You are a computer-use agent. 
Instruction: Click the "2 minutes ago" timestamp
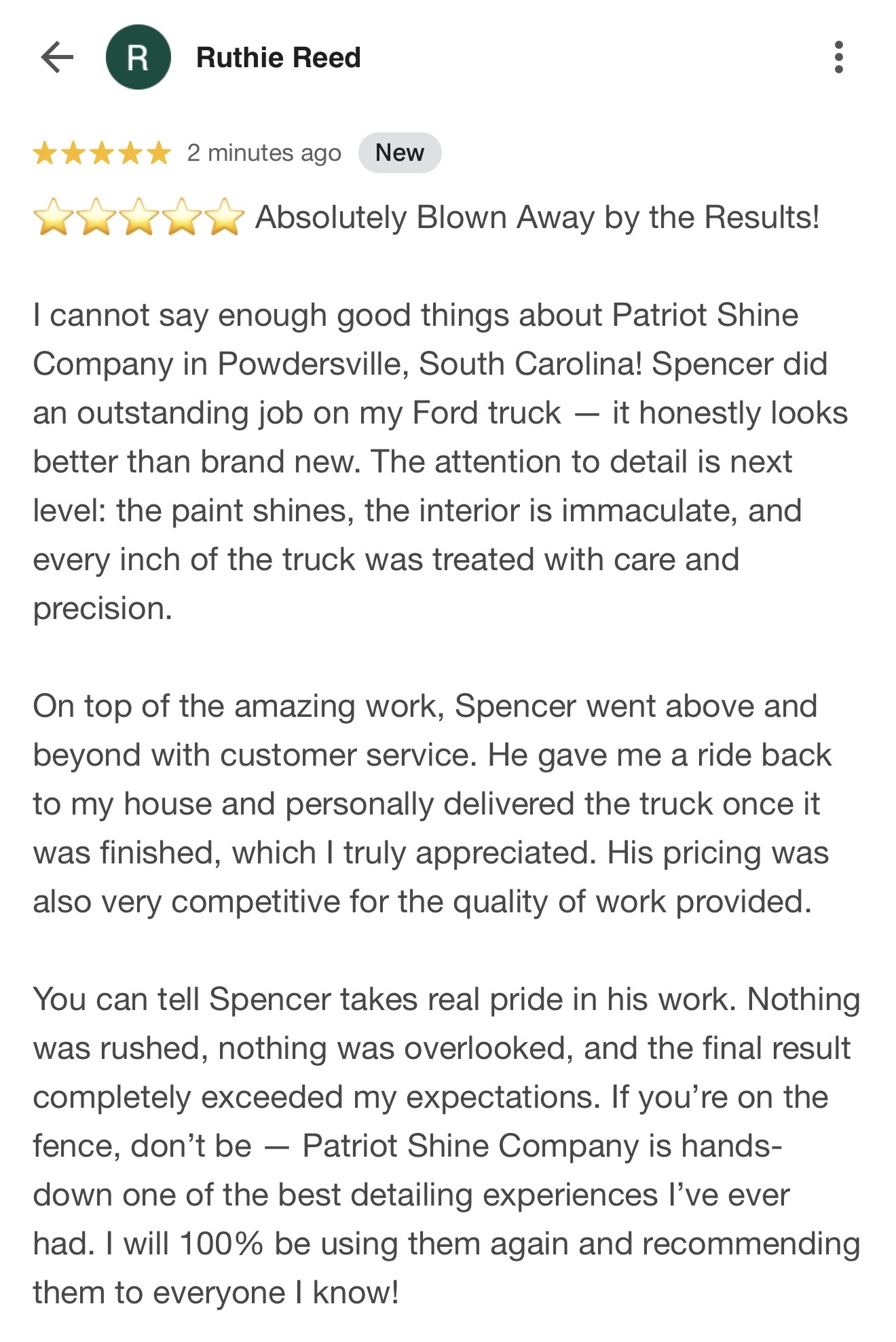pyautogui.click(x=264, y=153)
